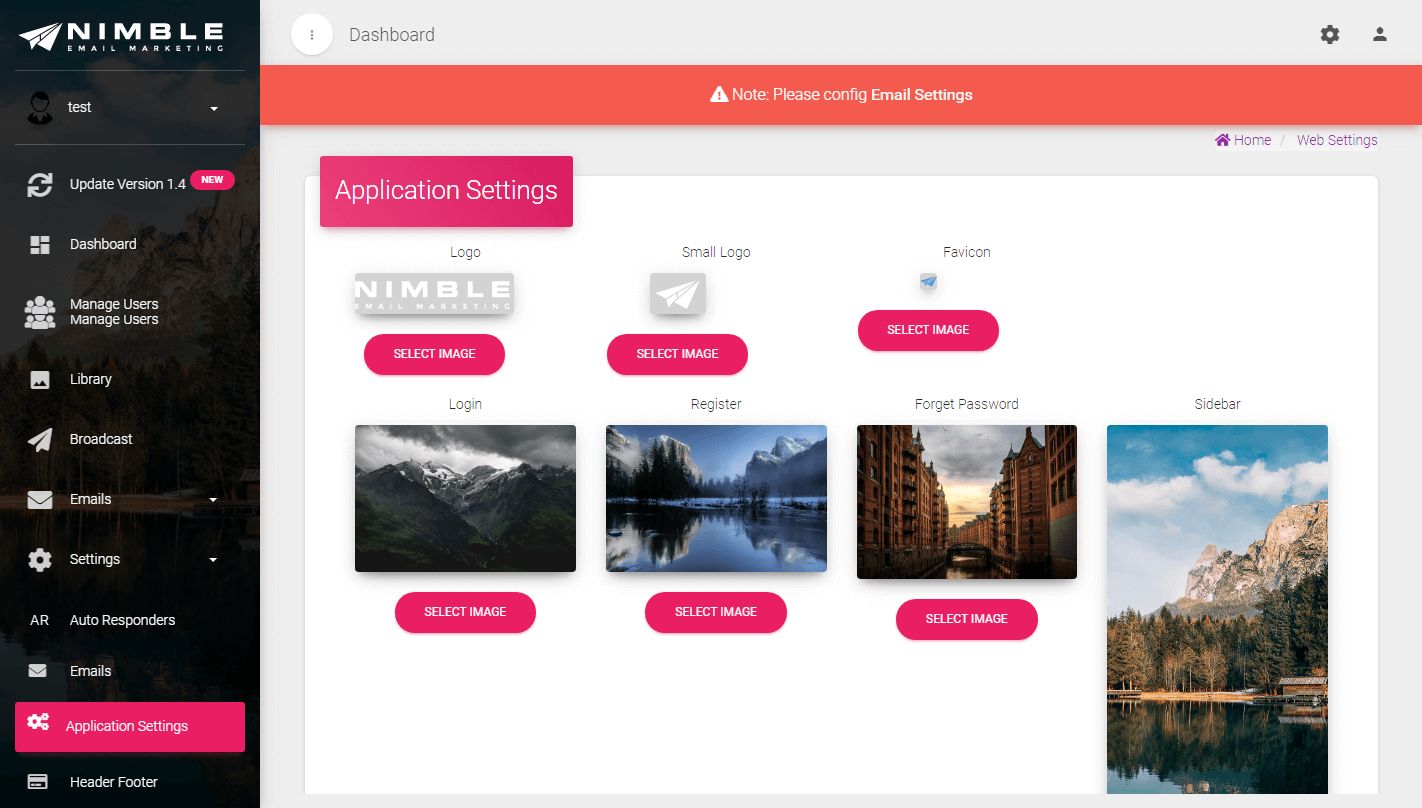Select Application Settings in the sidebar
The image size is (1422, 808).
pyautogui.click(x=127, y=727)
